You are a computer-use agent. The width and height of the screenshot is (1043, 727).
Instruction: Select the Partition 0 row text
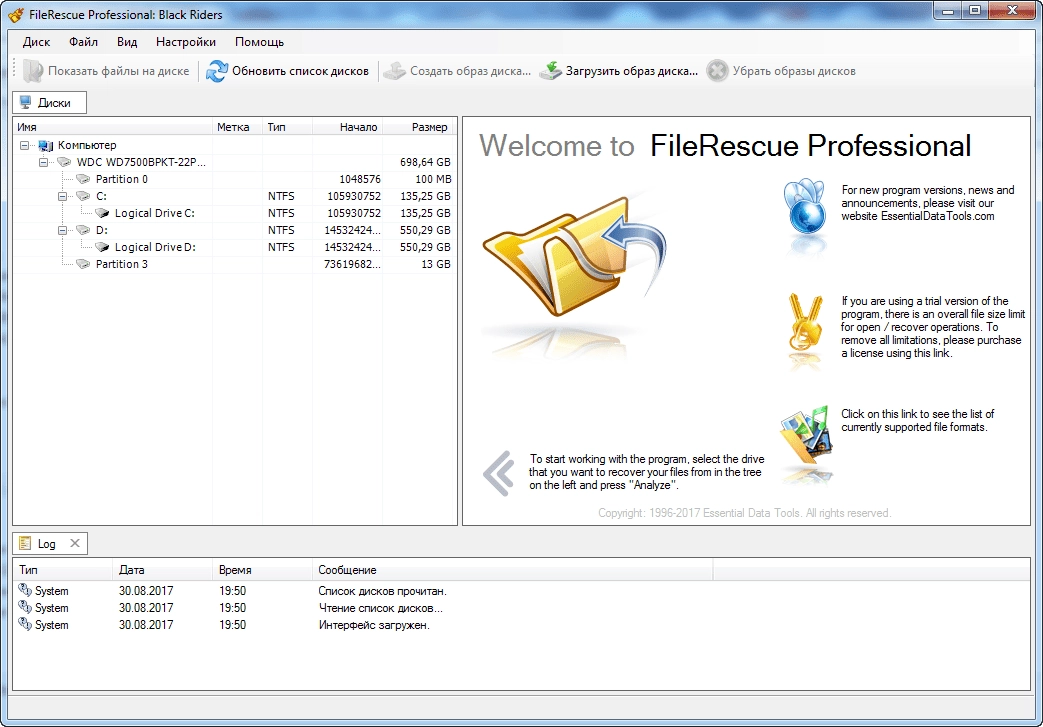pyautogui.click(x=122, y=179)
